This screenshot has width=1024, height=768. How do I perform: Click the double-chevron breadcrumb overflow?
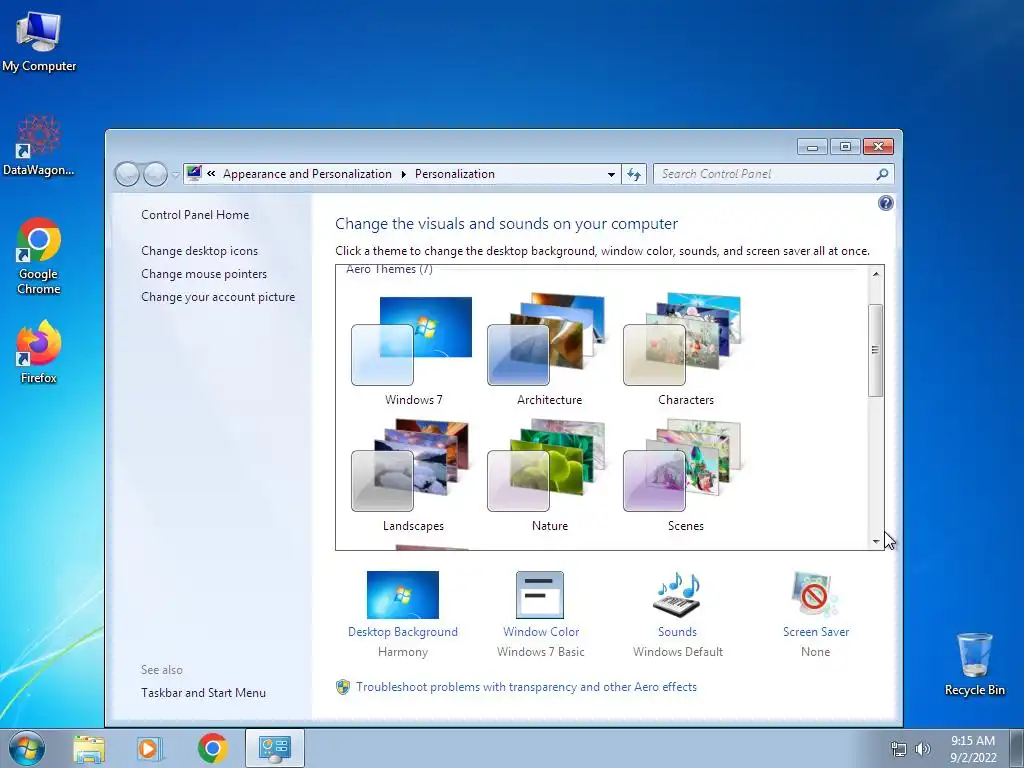211,174
